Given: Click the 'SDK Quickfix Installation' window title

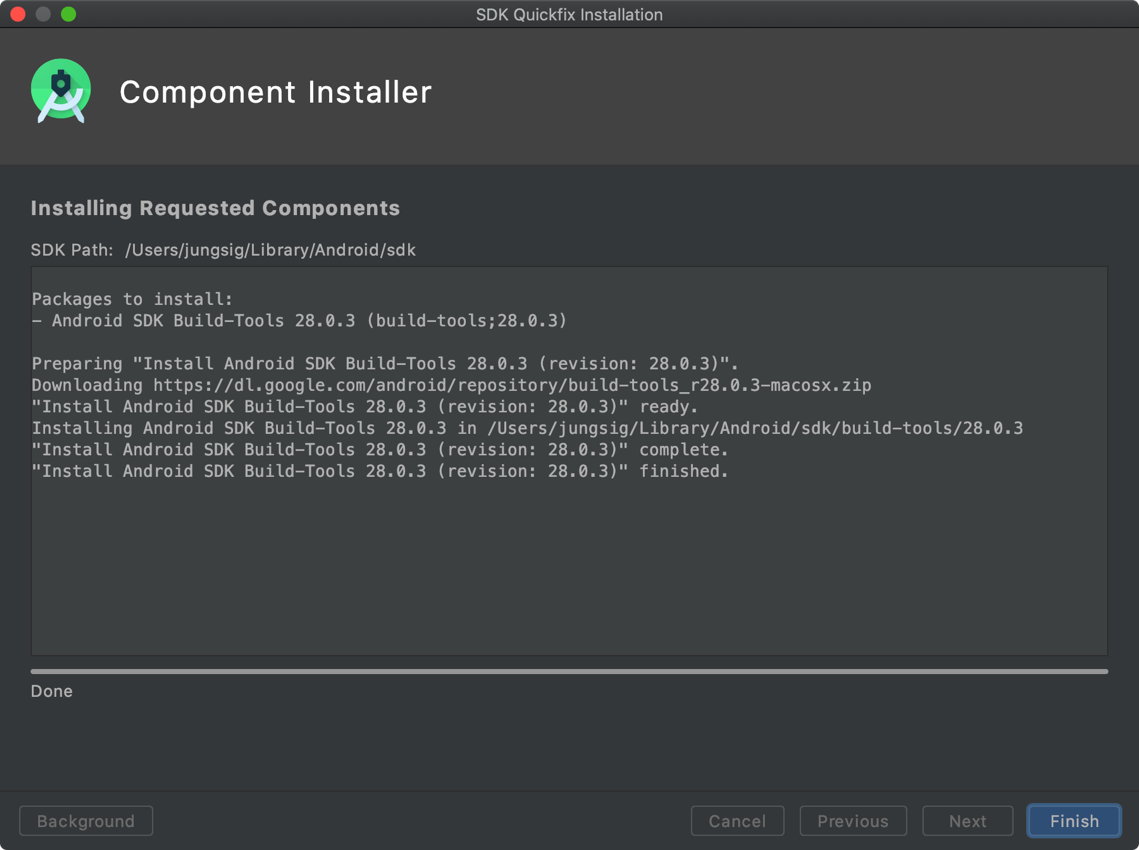Looking at the screenshot, I should [x=570, y=15].
